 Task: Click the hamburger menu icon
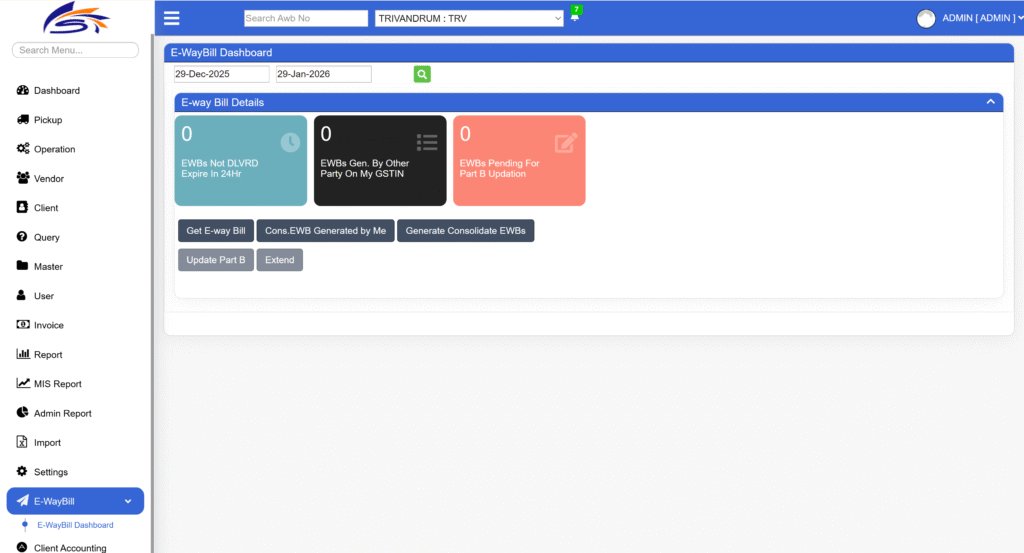(171, 18)
